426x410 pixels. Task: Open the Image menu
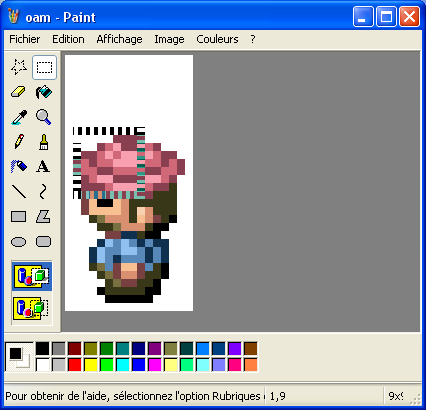(x=169, y=39)
